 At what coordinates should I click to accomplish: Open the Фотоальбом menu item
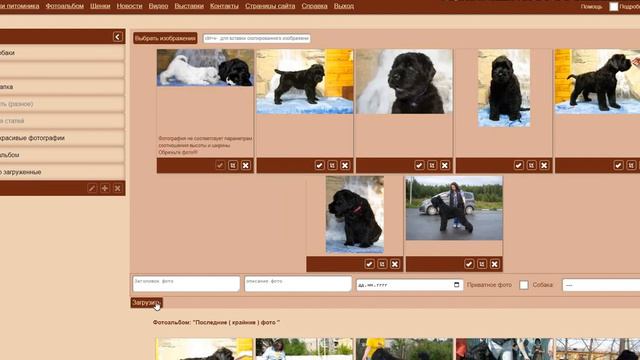64,6
